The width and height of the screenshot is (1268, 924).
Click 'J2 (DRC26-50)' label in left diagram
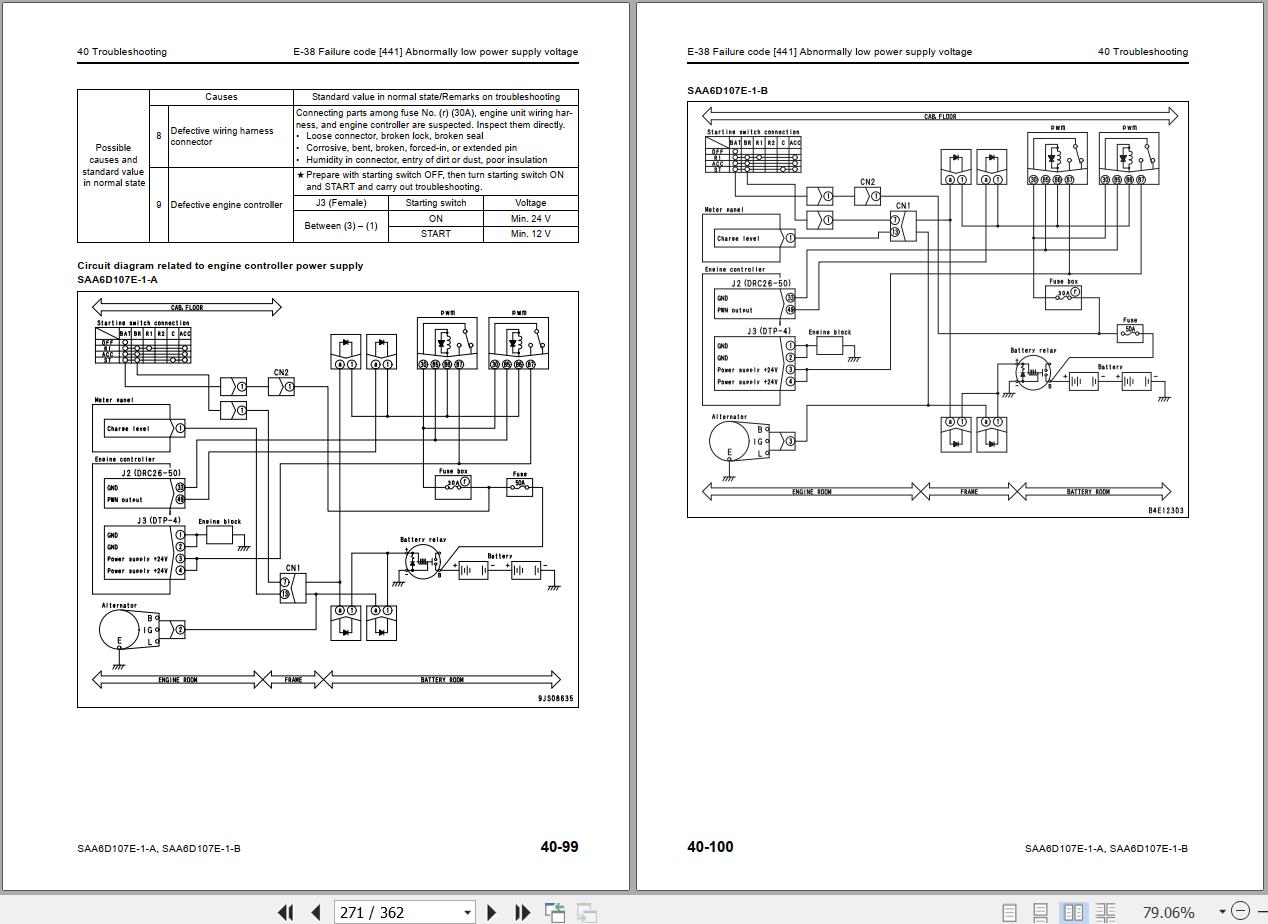coord(151,473)
